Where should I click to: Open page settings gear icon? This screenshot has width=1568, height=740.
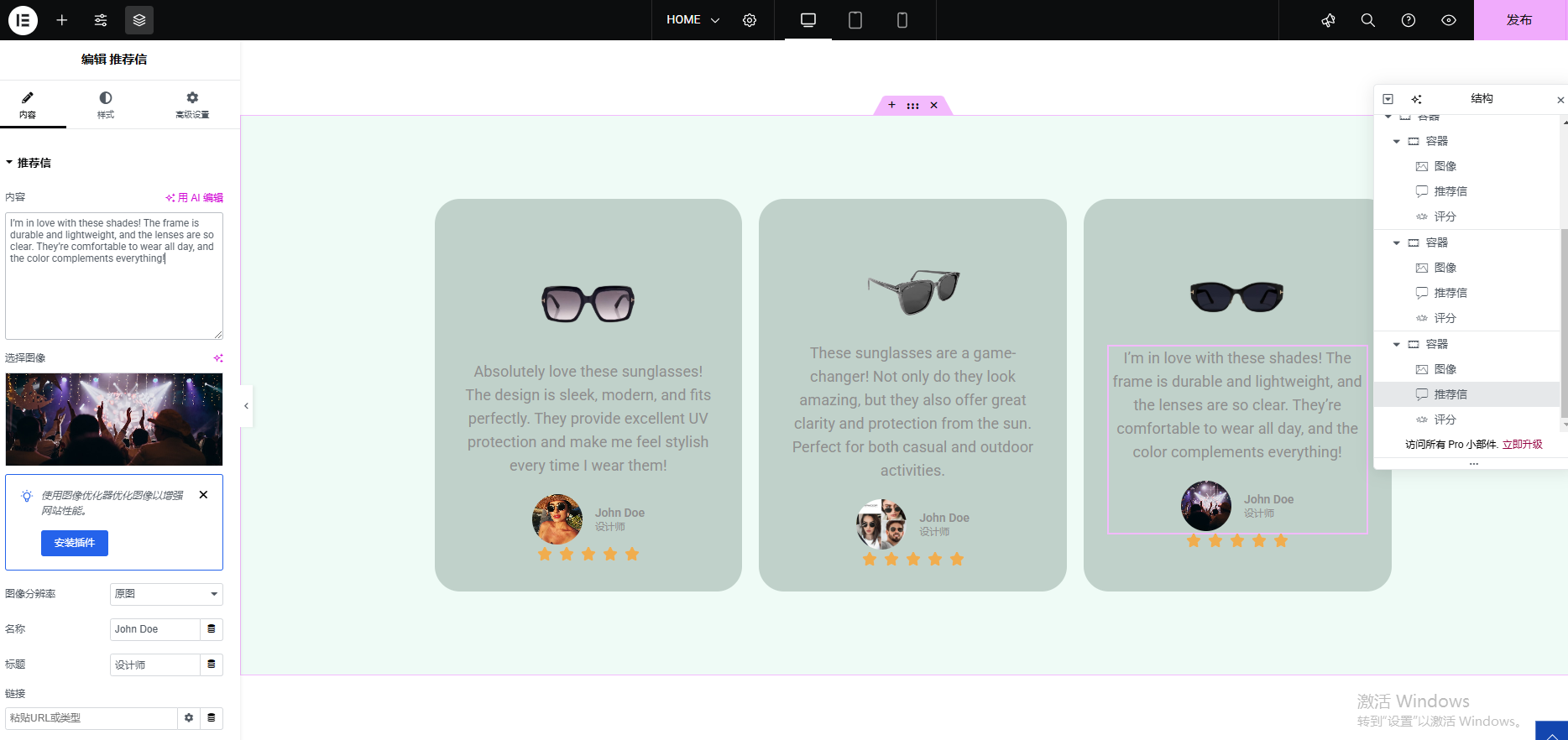pos(750,20)
